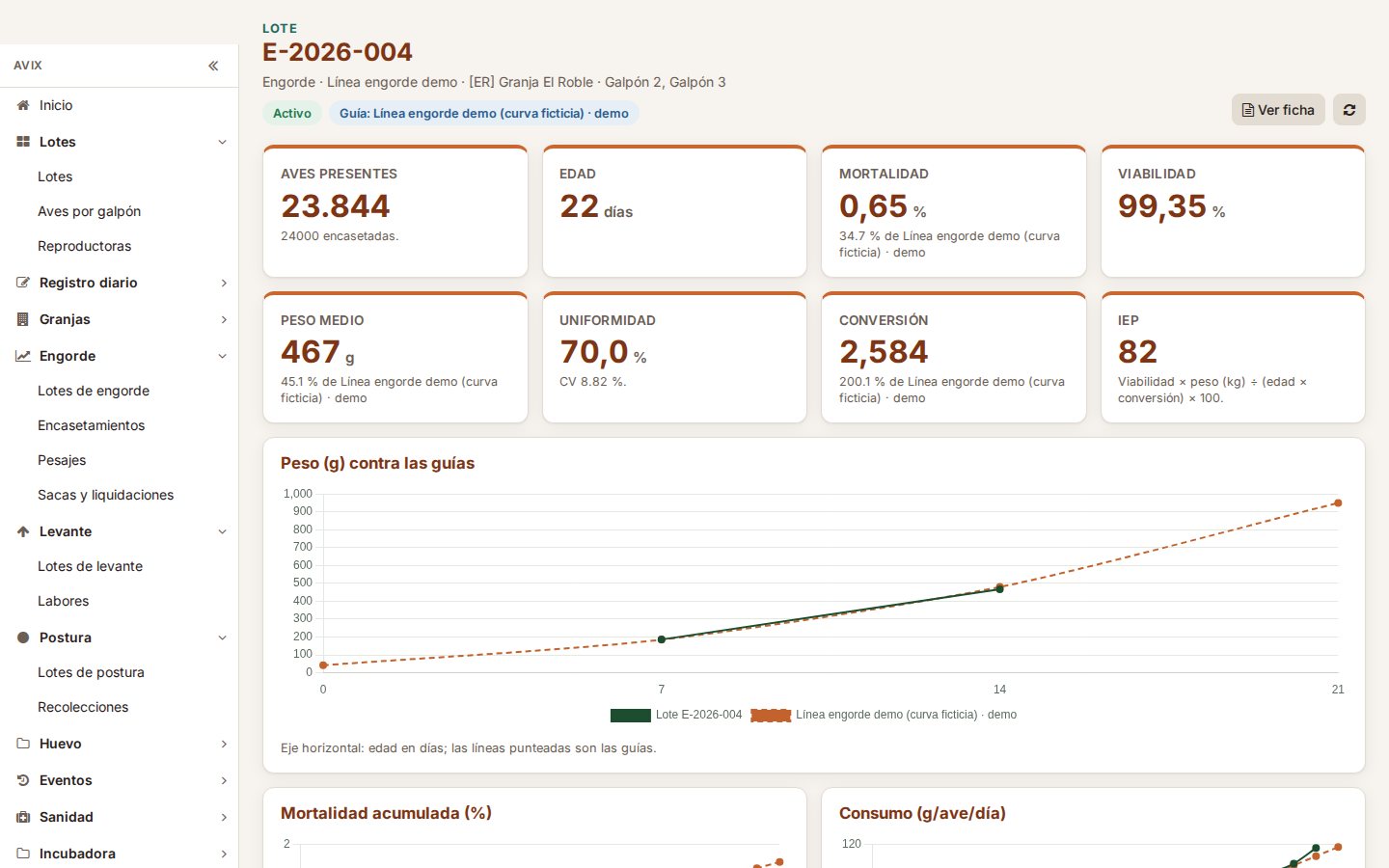This screenshot has width=1389, height=868.
Task: Collapse the AVIX sidebar with double-chevron icon
Action: pyautogui.click(x=213, y=66)
